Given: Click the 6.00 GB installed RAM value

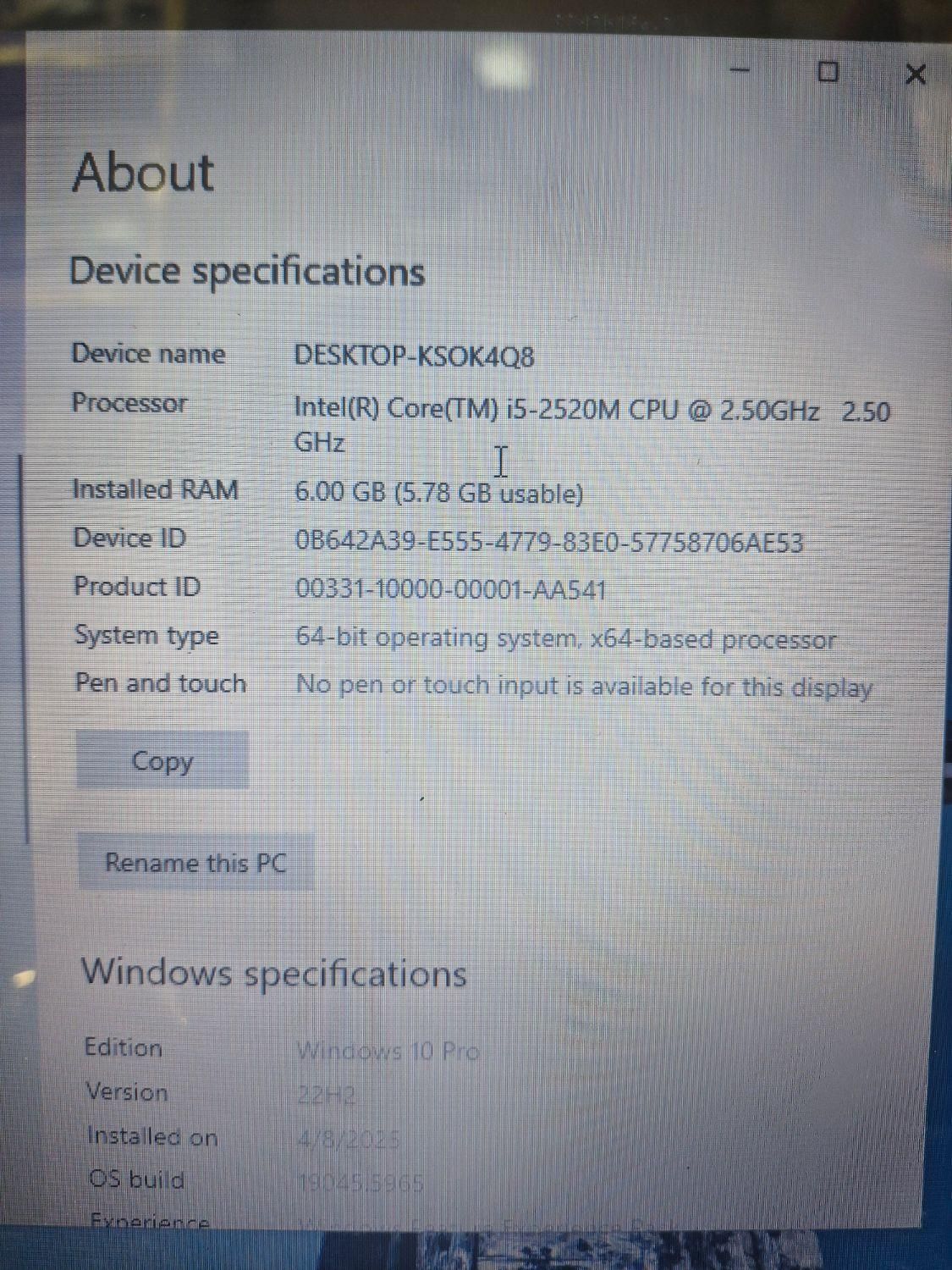Looking at the screenshot, I should (438, 492).
